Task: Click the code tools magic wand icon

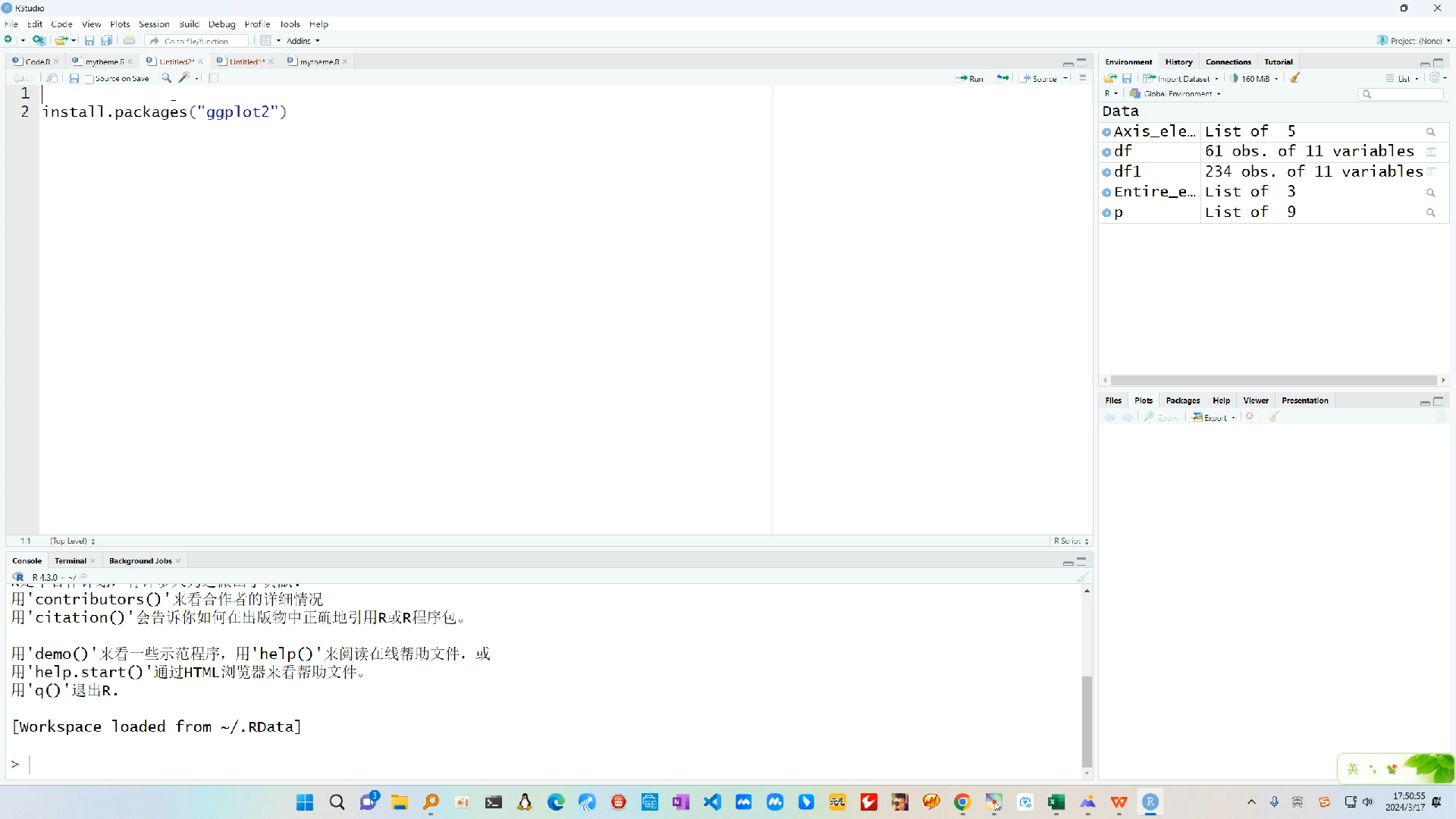Action: pyautogui.click(x=184, y=78)
